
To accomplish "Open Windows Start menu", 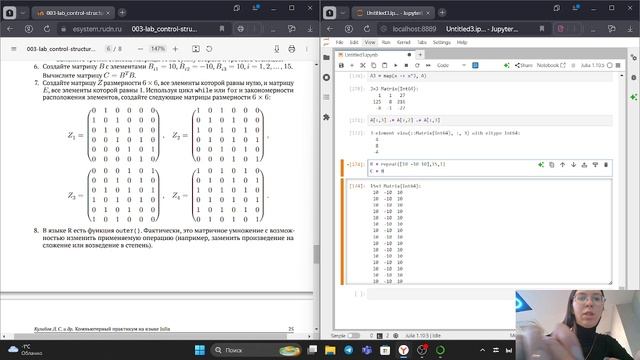I will click(x=200, y=350).
